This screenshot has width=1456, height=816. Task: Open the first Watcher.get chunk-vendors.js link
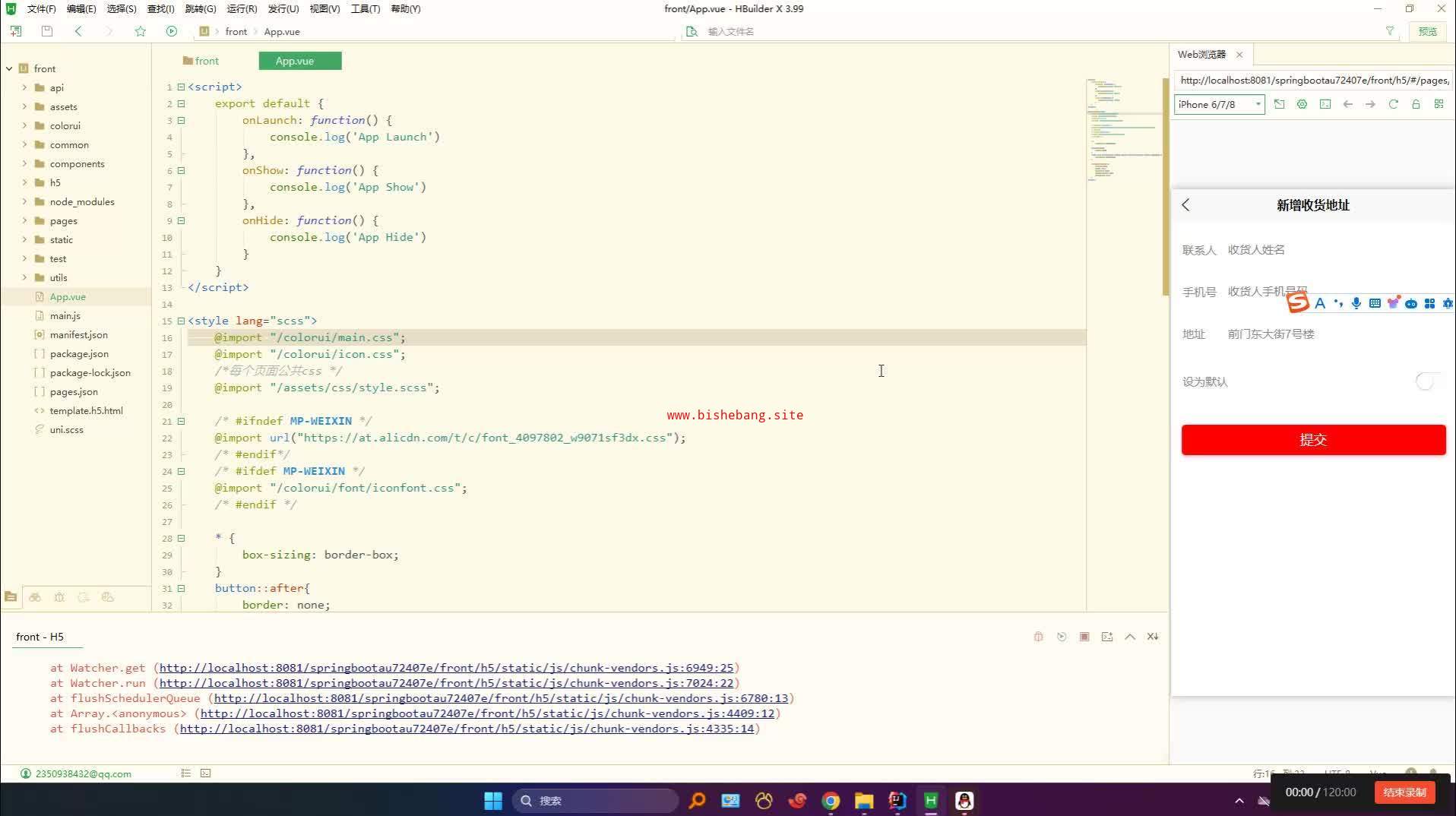click(x=446, y=668)
